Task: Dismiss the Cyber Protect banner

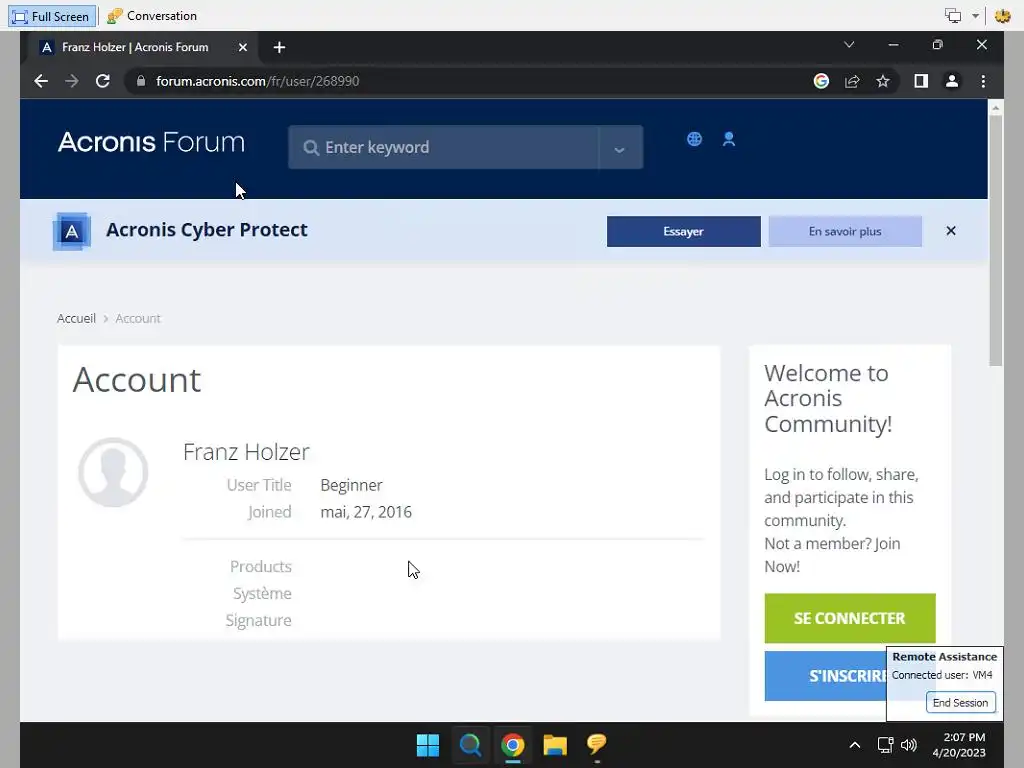Action: [950, 231]
